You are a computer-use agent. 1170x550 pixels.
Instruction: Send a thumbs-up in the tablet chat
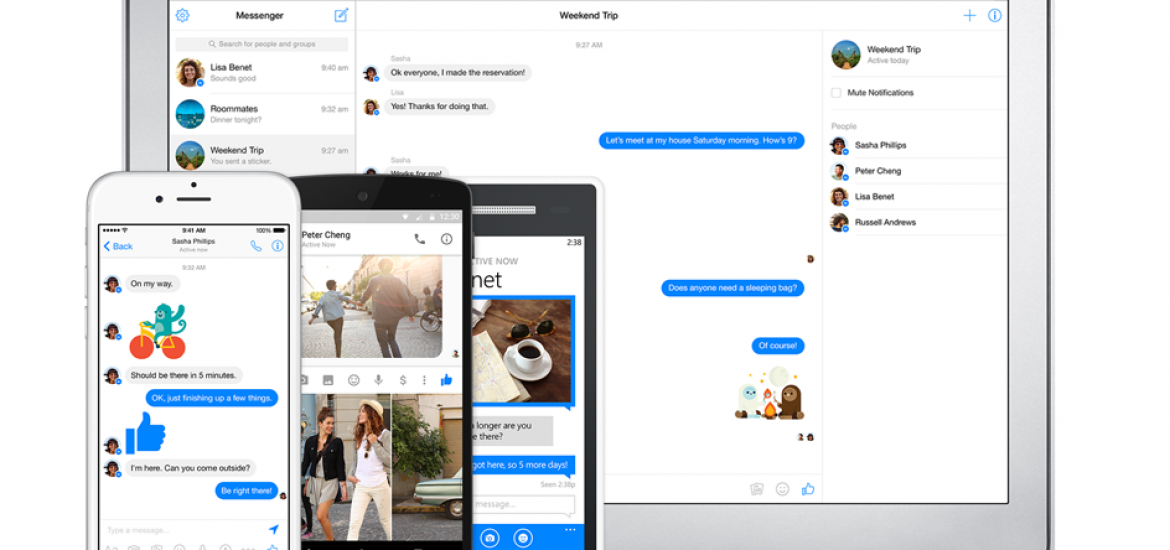[x=808, y=489]
